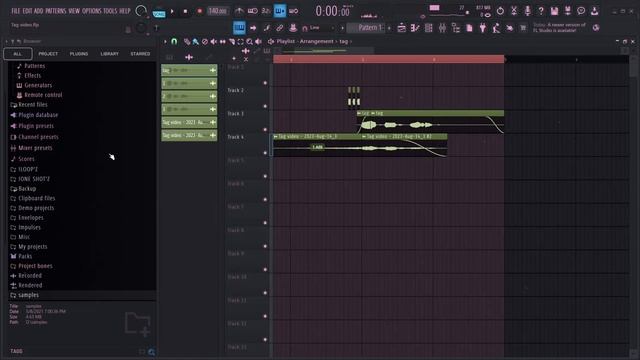The height and width of the screenshot is (360, 640).
Task: Toggle loop recording icon
Action: [293, 11]
